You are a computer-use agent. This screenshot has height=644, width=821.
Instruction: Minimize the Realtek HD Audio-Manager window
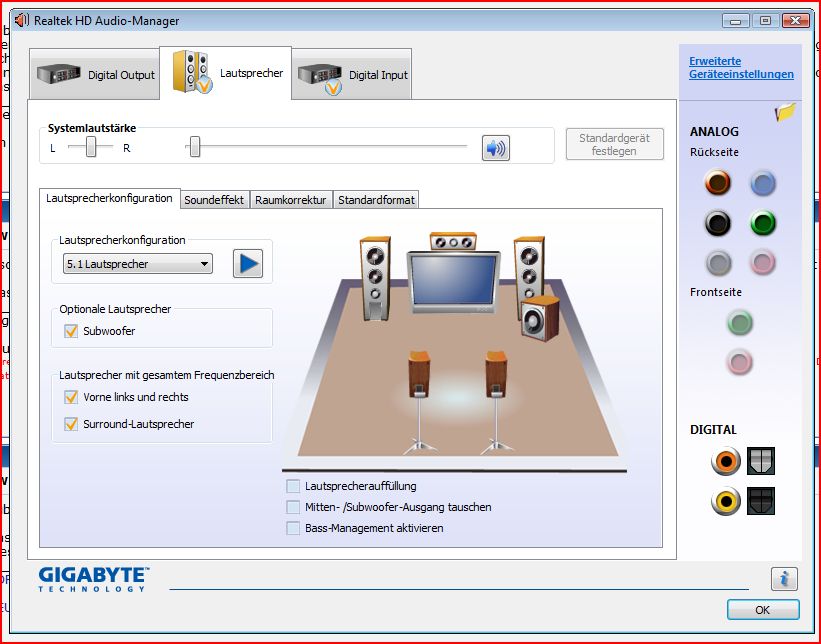(735, 21)
